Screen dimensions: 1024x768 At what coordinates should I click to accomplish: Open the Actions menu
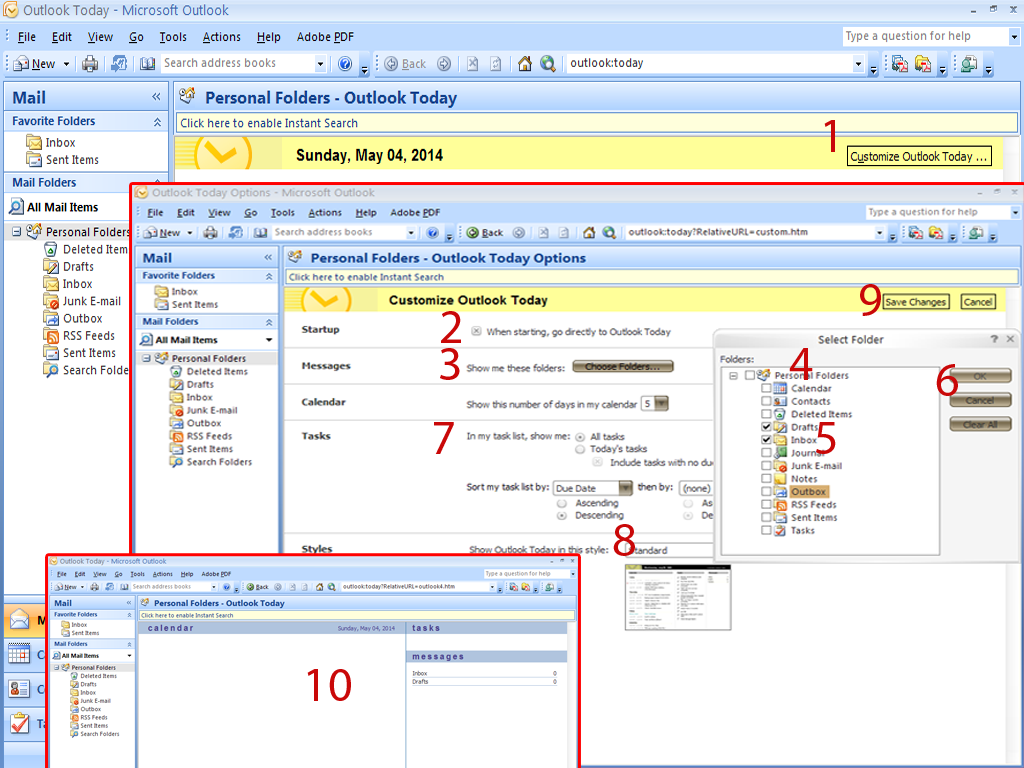click(x=221, y=37)
